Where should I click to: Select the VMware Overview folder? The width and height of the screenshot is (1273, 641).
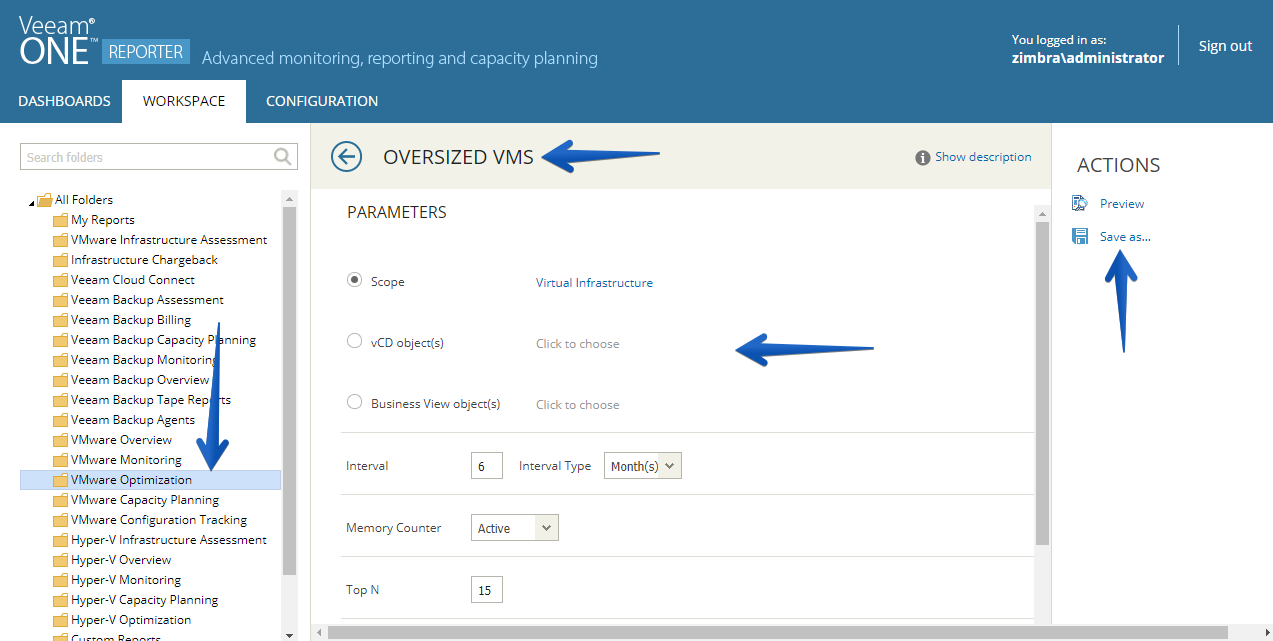click(121, 440)
